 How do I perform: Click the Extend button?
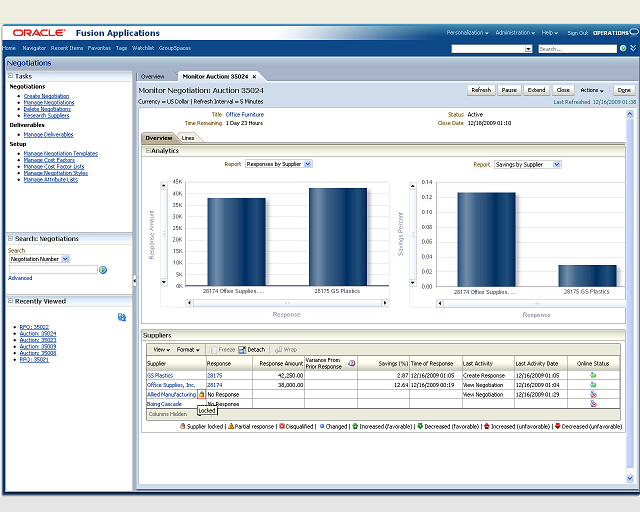536,90
